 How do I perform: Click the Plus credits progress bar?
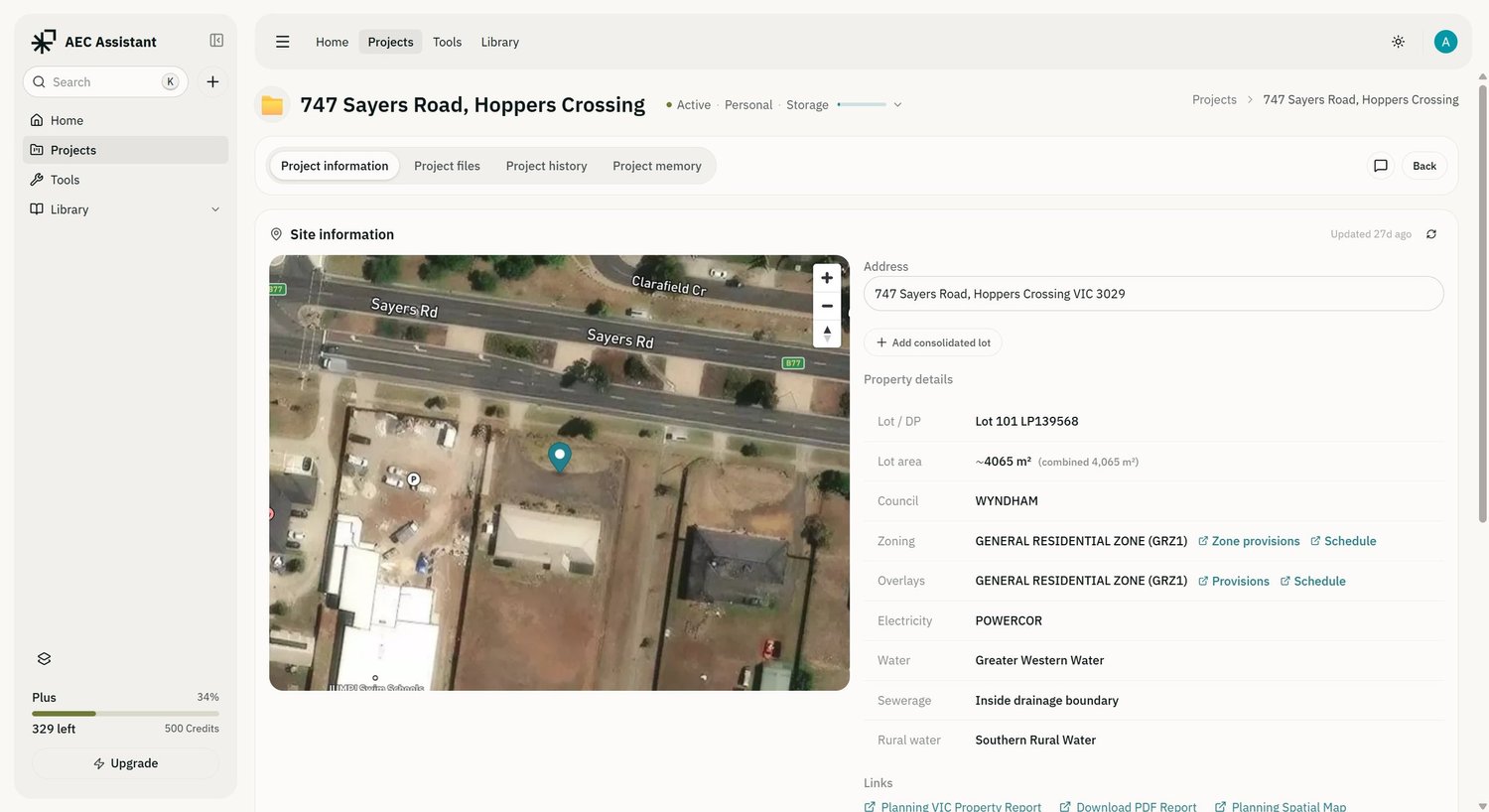click(x=125, y=714)
